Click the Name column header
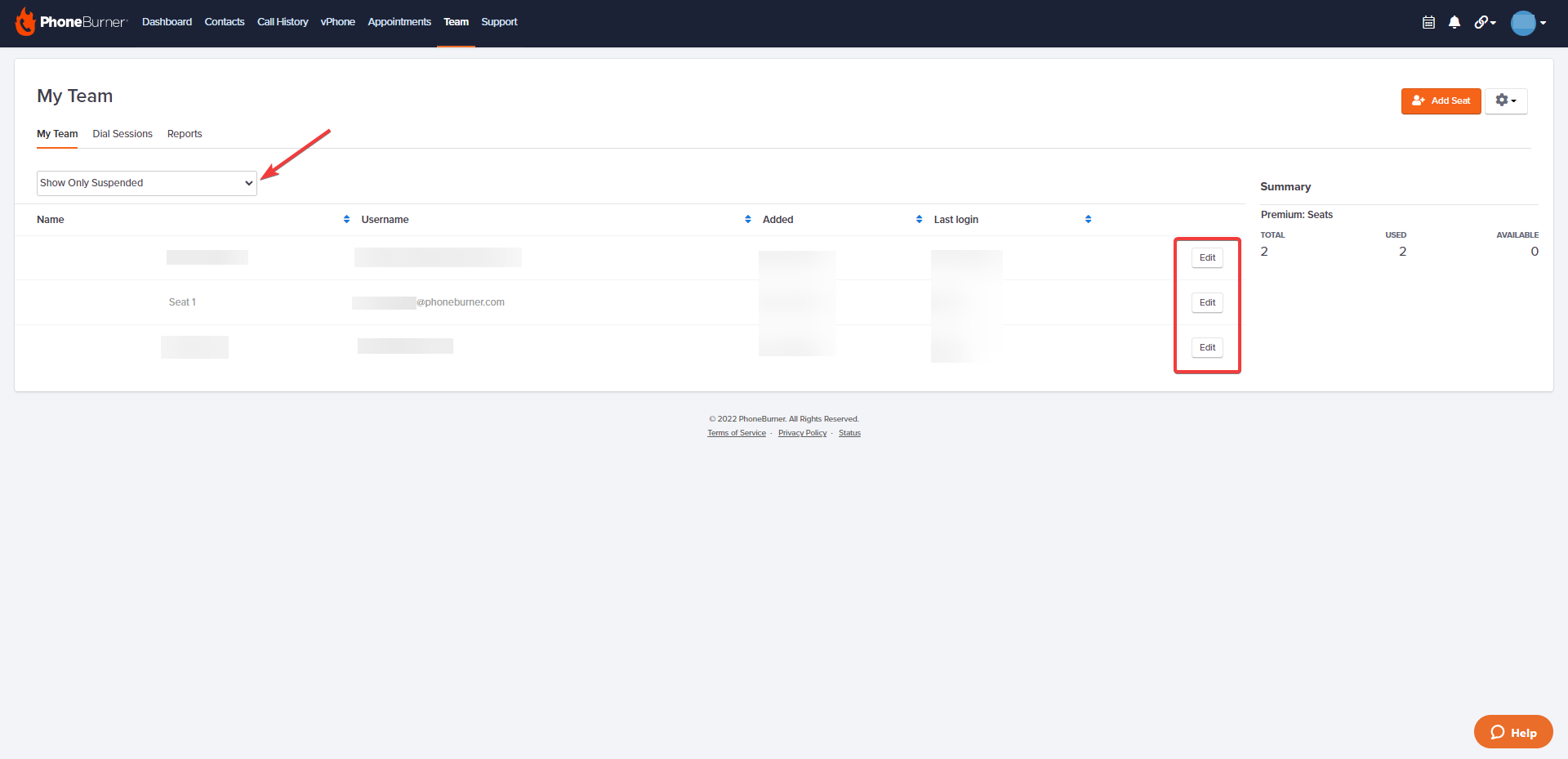 (51, 219)
